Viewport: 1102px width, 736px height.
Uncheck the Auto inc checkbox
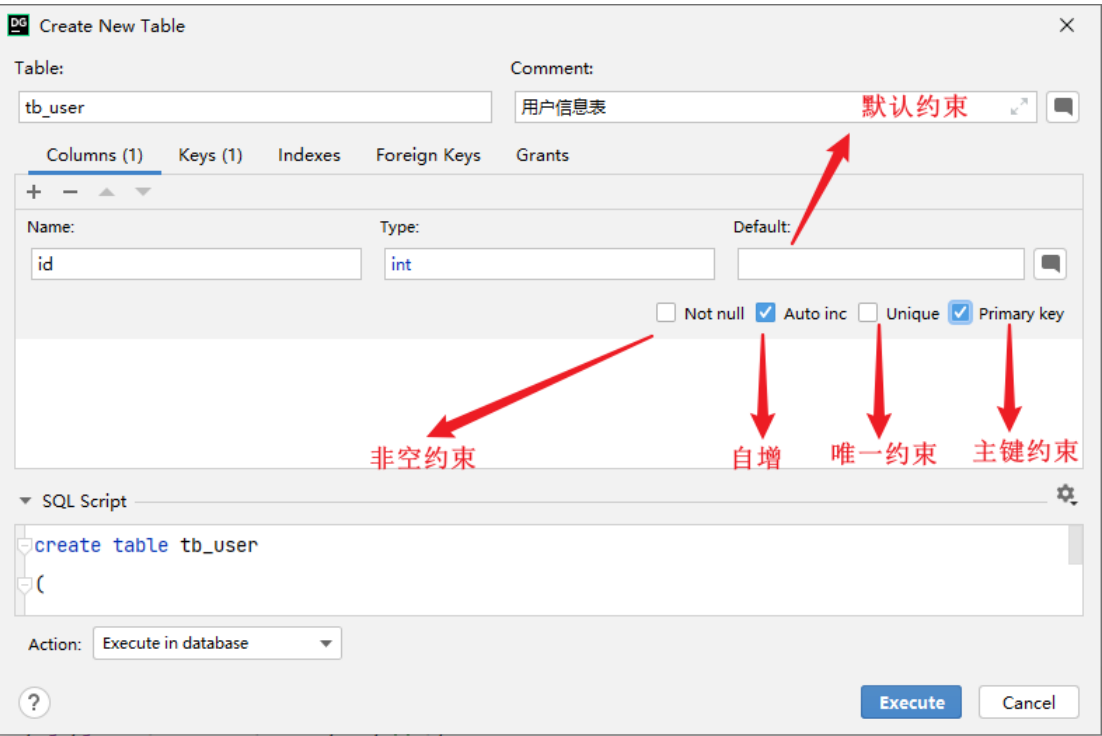coord(765,313)
